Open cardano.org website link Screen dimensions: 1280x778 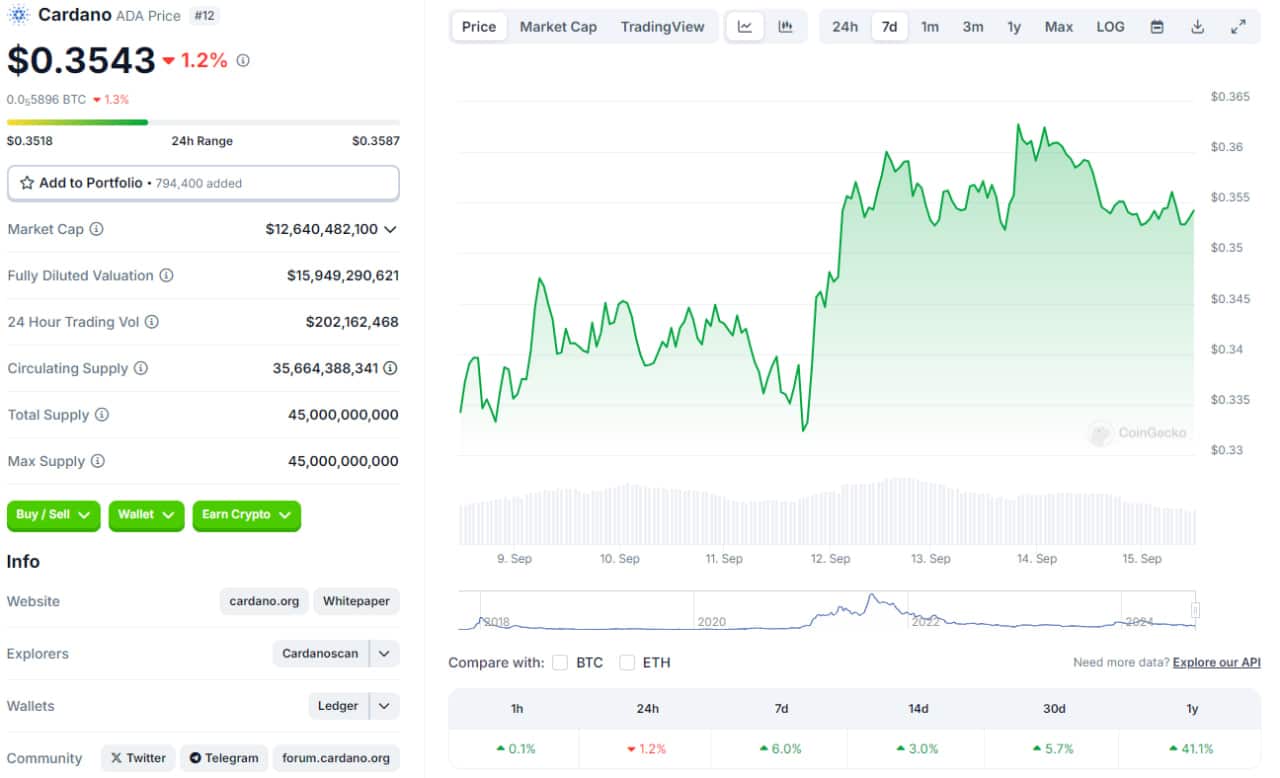click(264, 601)
